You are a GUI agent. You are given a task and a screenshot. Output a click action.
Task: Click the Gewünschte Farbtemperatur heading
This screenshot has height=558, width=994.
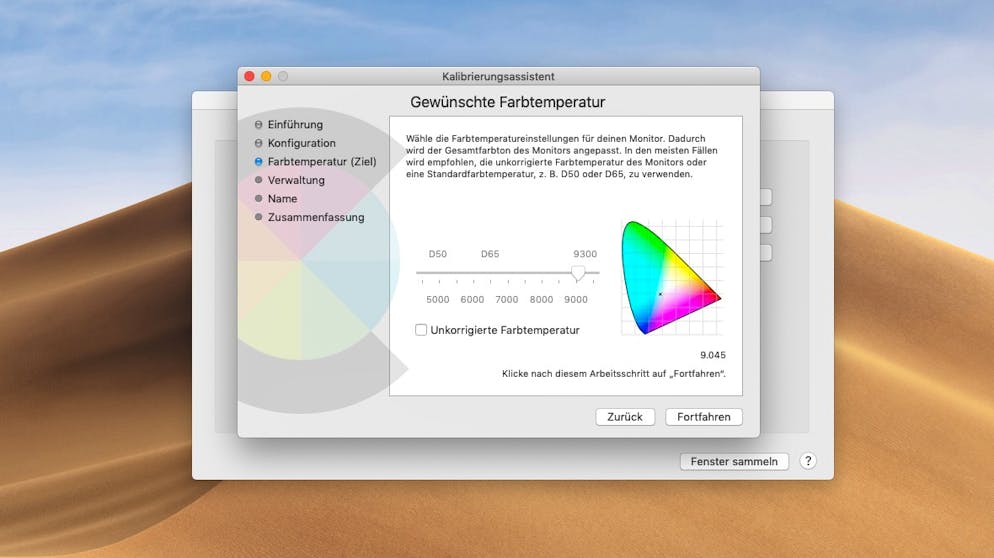(508, 102)
